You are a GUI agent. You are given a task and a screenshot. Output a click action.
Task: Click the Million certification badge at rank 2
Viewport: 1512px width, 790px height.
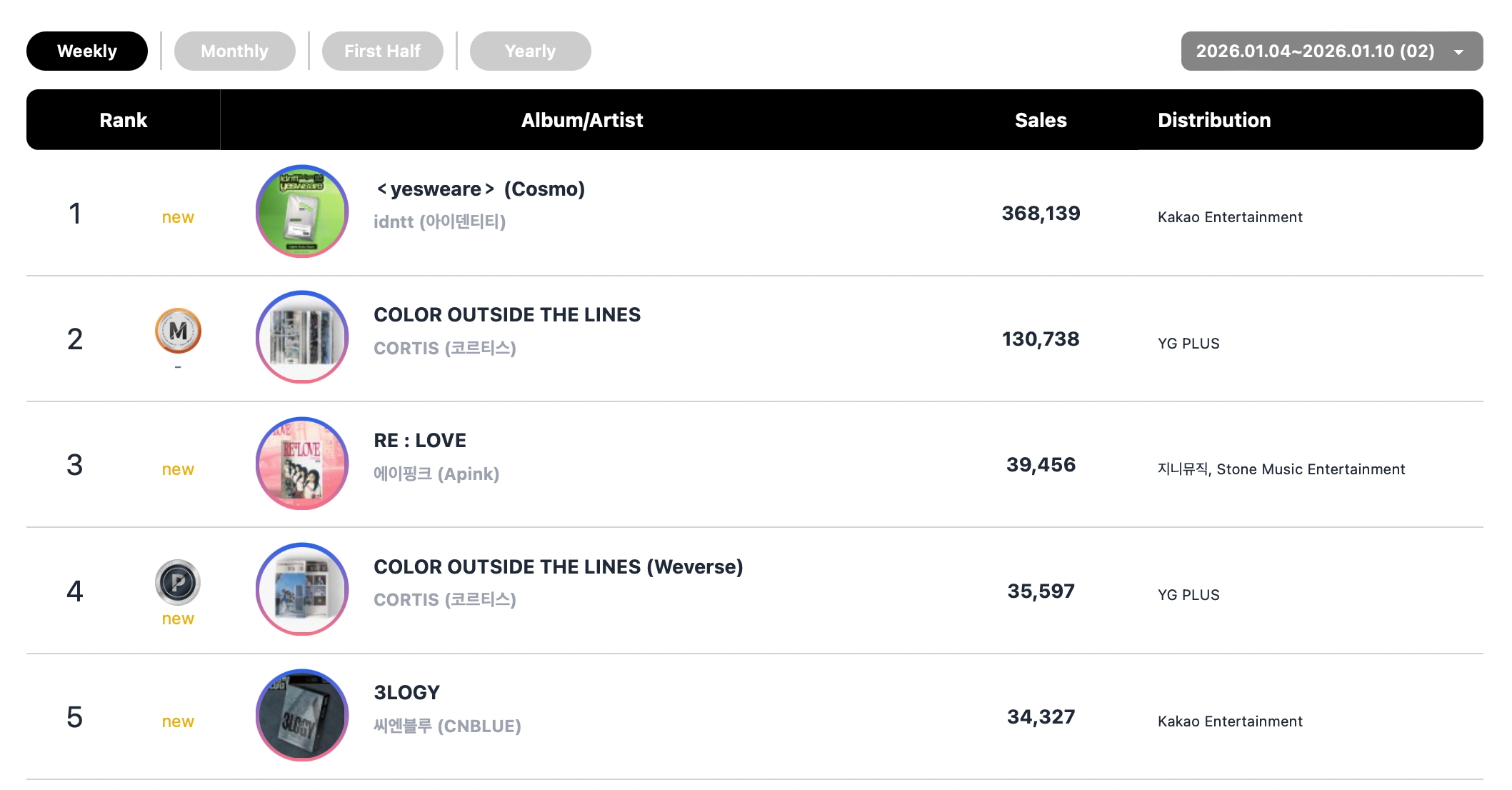178,331
